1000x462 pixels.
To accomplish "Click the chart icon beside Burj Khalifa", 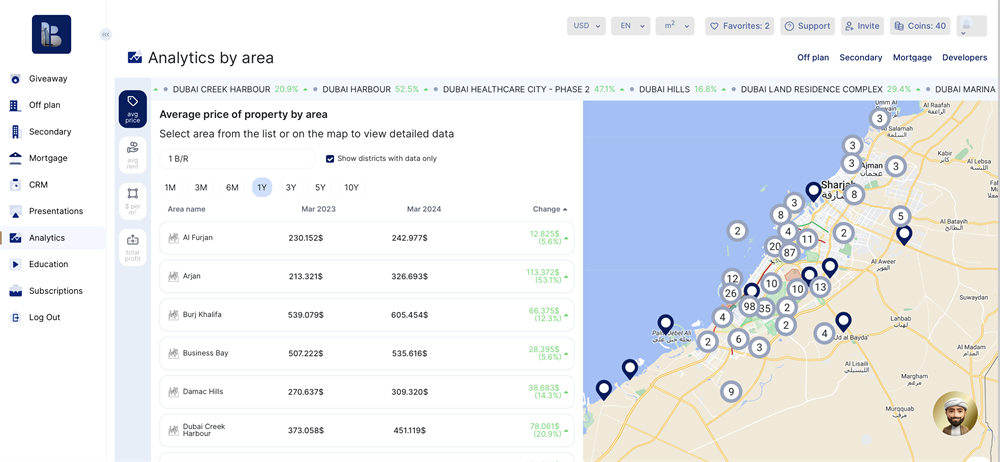I will 173,315.
